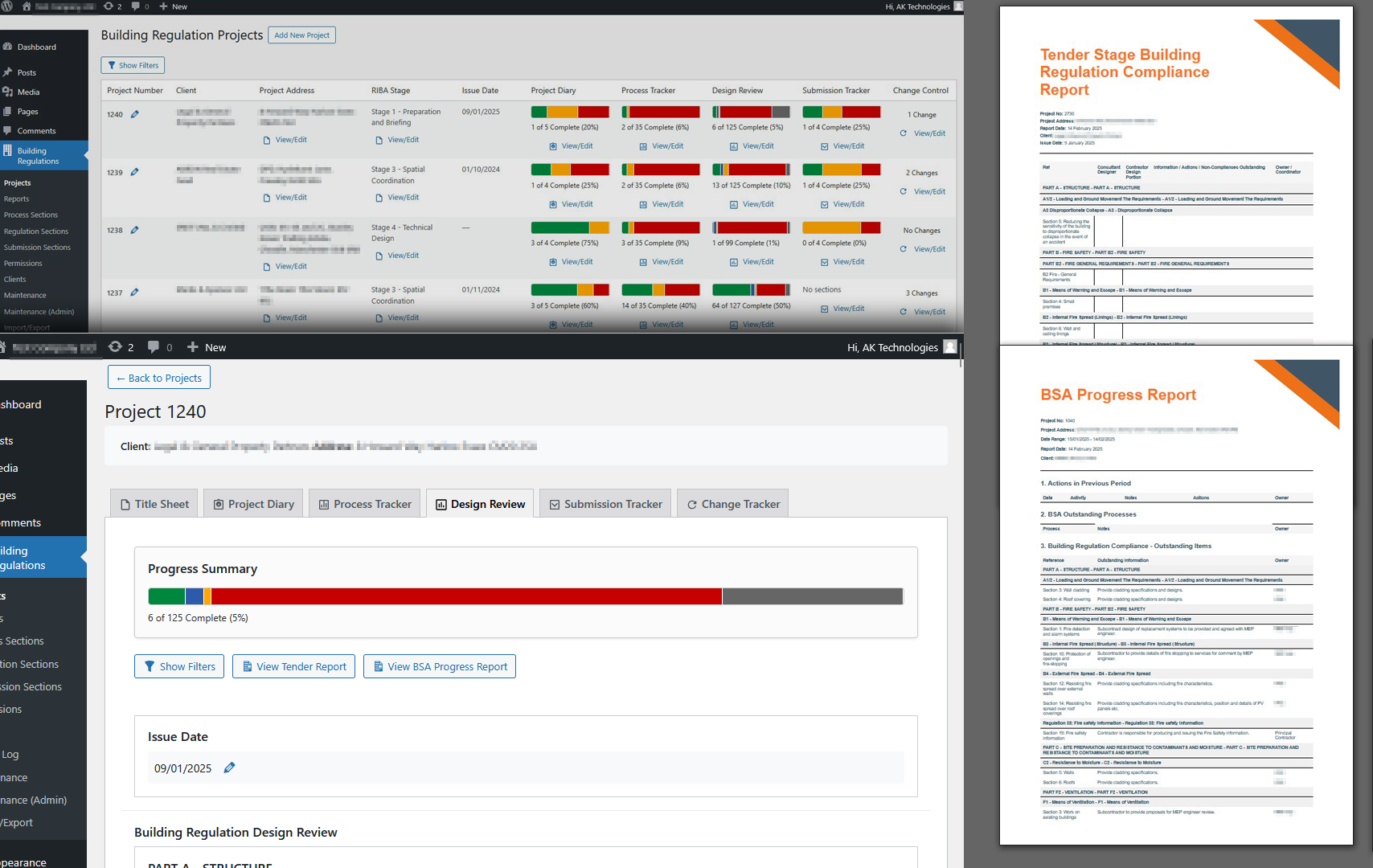Click 'Stage 4 - Technical Design' for project 1238
Viewport: 1373px width, 868px height.
pos(402,233)
